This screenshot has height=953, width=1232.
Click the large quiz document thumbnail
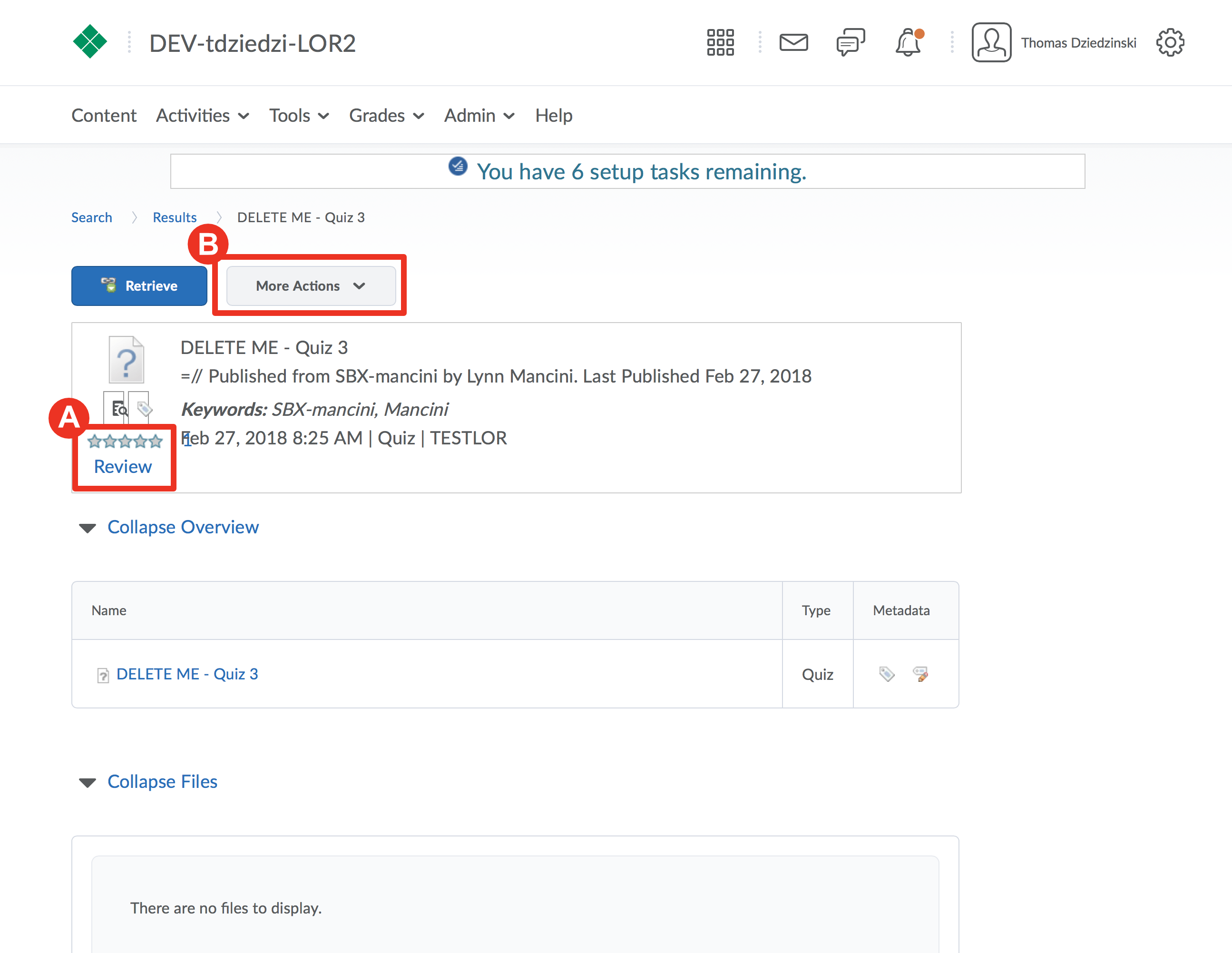127,360
